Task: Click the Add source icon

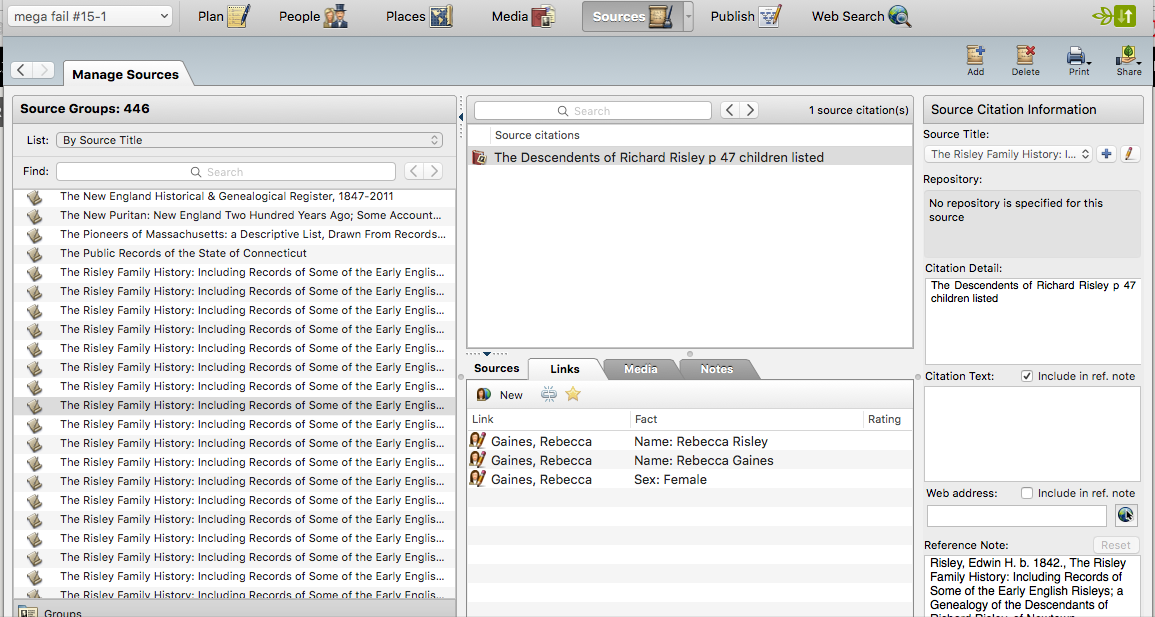Action: pos(975,56)
